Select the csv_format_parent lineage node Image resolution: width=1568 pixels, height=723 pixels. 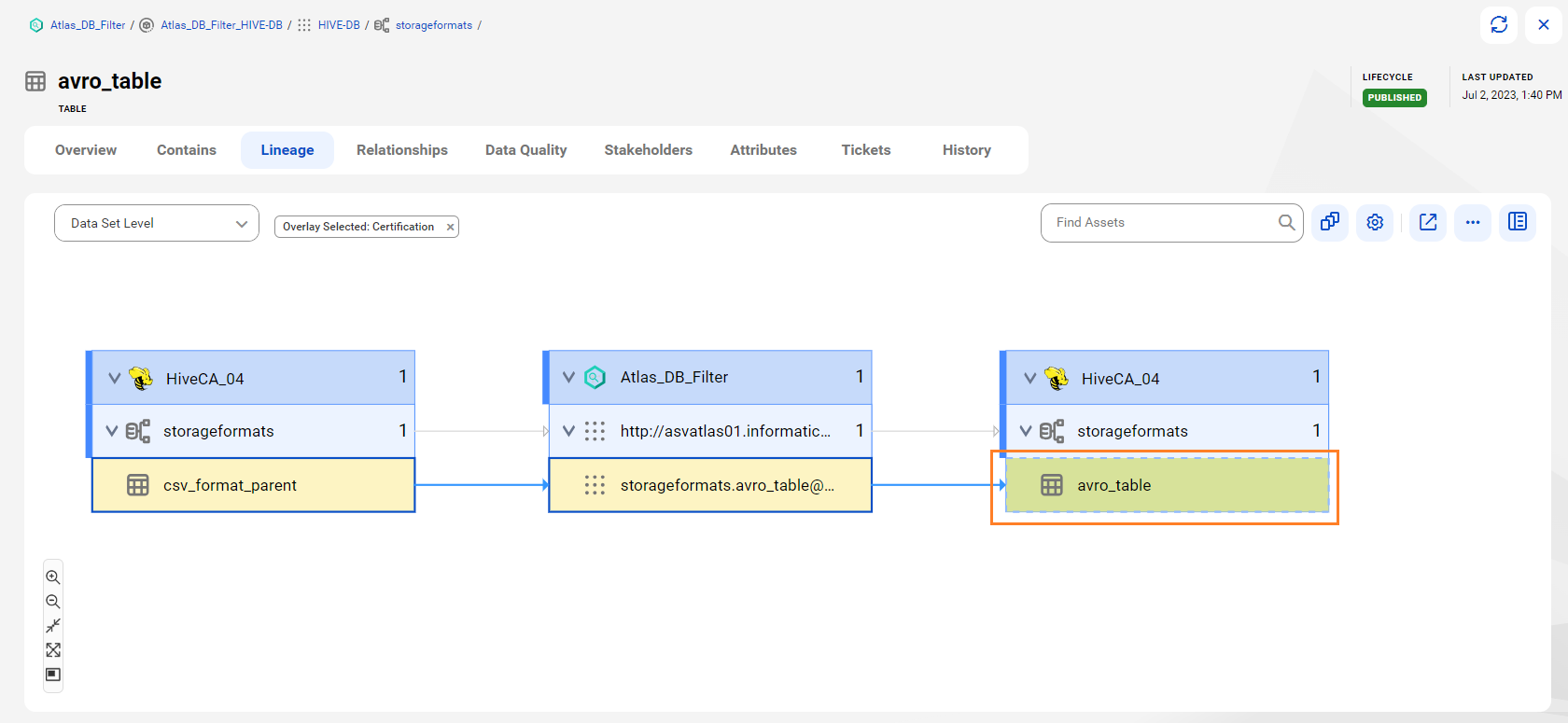(253, 485)
